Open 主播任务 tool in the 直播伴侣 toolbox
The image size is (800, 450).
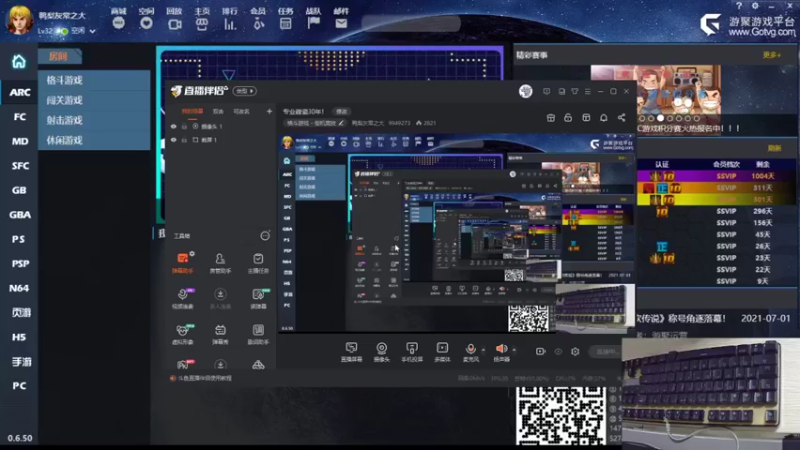258,263
